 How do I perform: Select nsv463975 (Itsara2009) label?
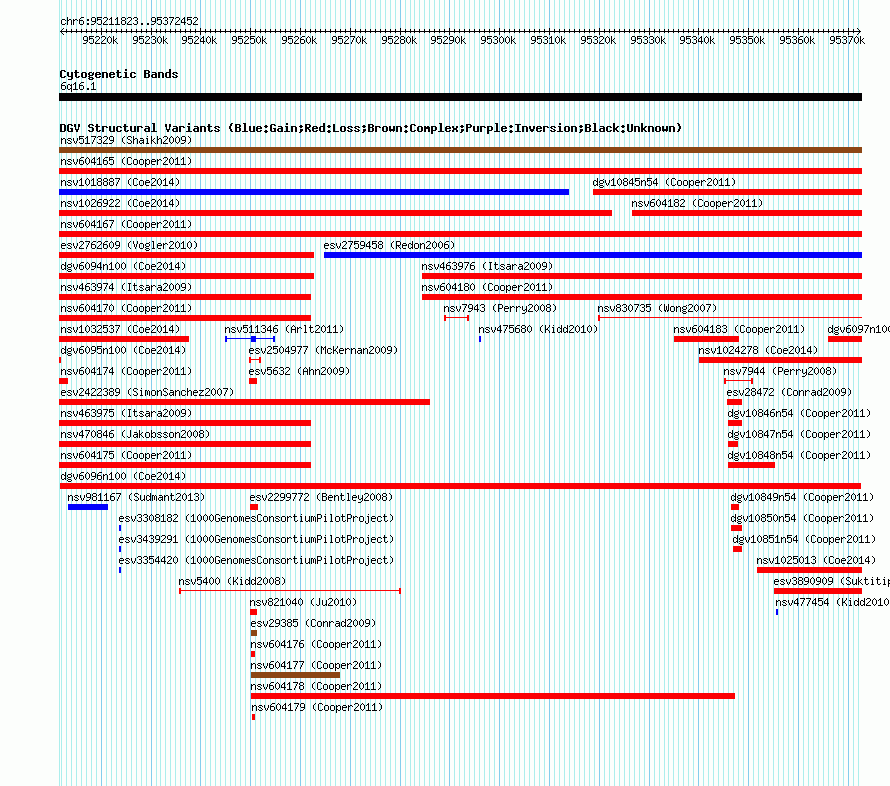(126, 413)
